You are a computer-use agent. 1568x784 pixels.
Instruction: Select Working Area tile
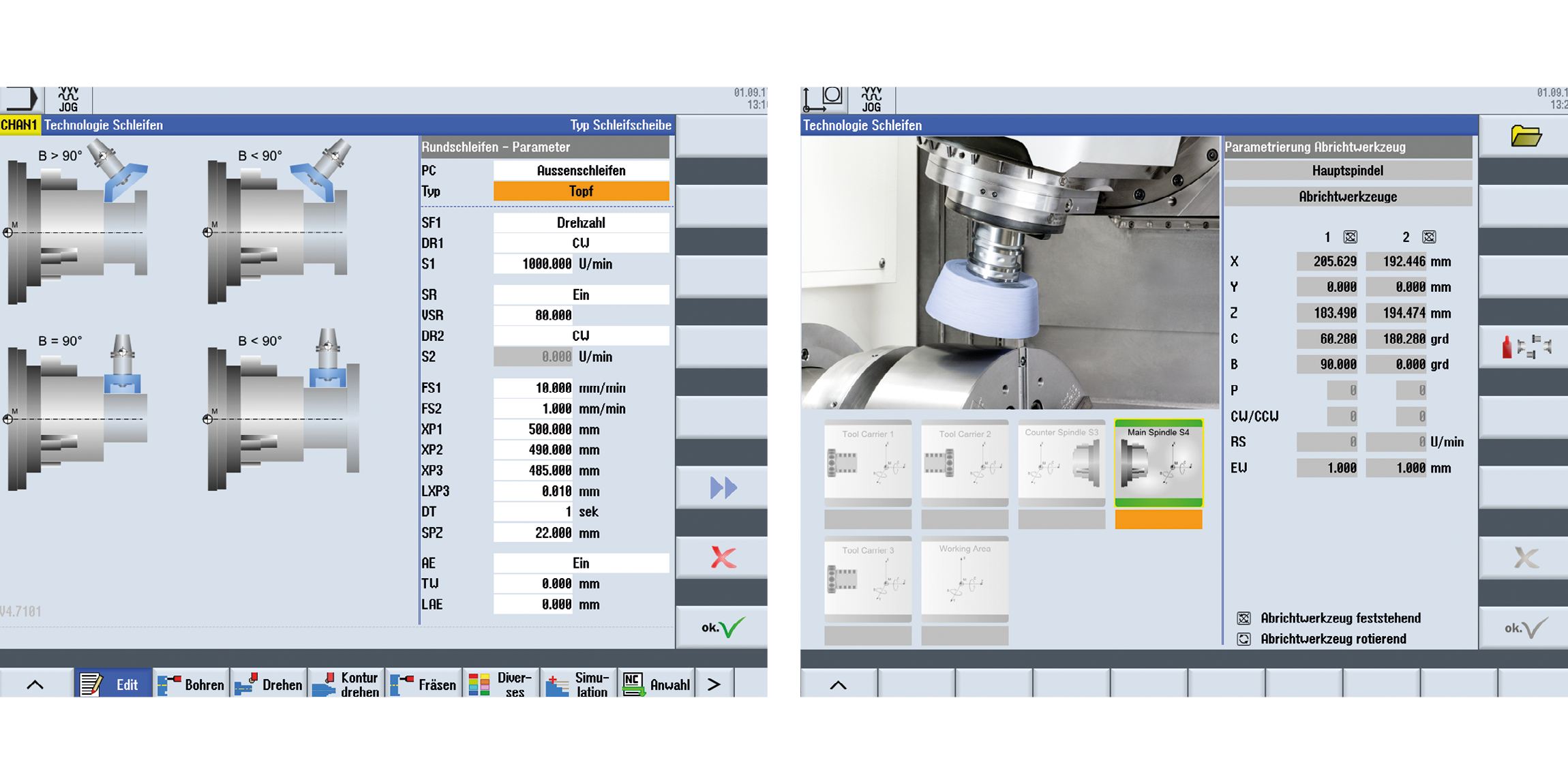965,579
